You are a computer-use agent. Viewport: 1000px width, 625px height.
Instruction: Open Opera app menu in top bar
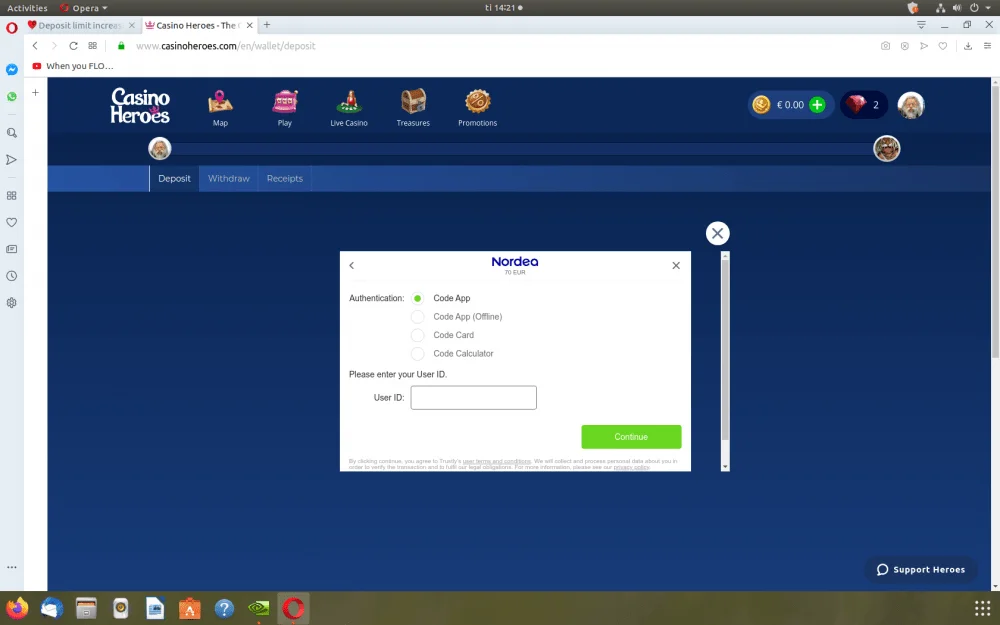(x=84, y=8)
